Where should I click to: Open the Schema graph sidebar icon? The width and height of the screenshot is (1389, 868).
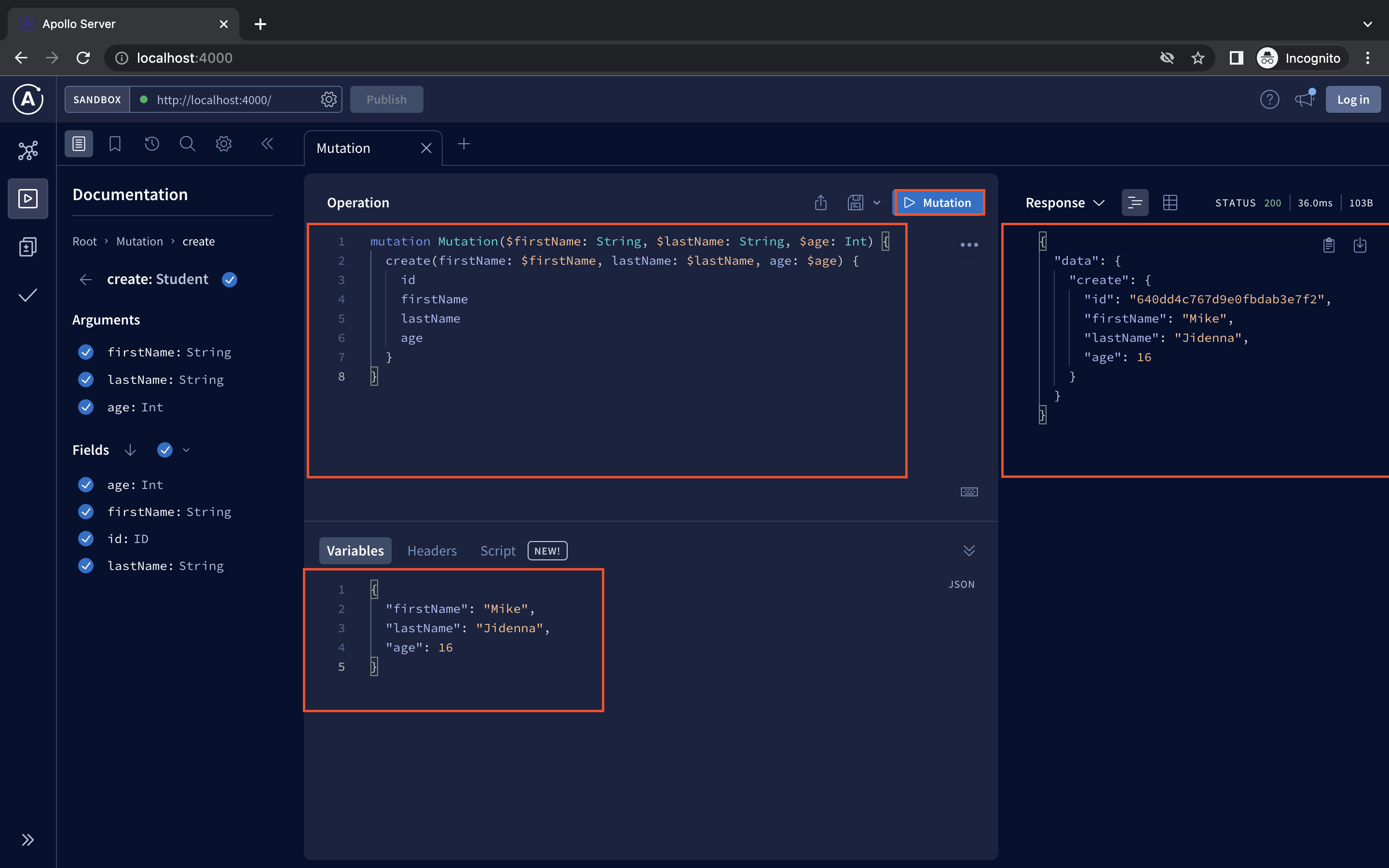tap(27, 151)
